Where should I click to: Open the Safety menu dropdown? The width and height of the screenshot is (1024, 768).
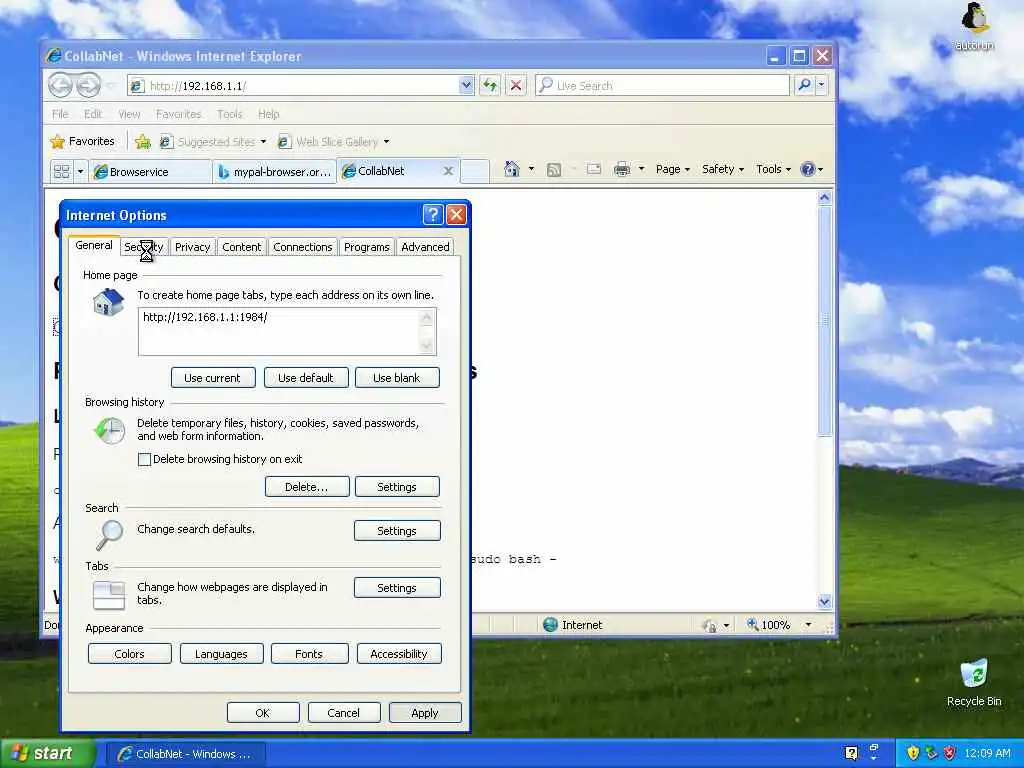(x=723, y=169)
